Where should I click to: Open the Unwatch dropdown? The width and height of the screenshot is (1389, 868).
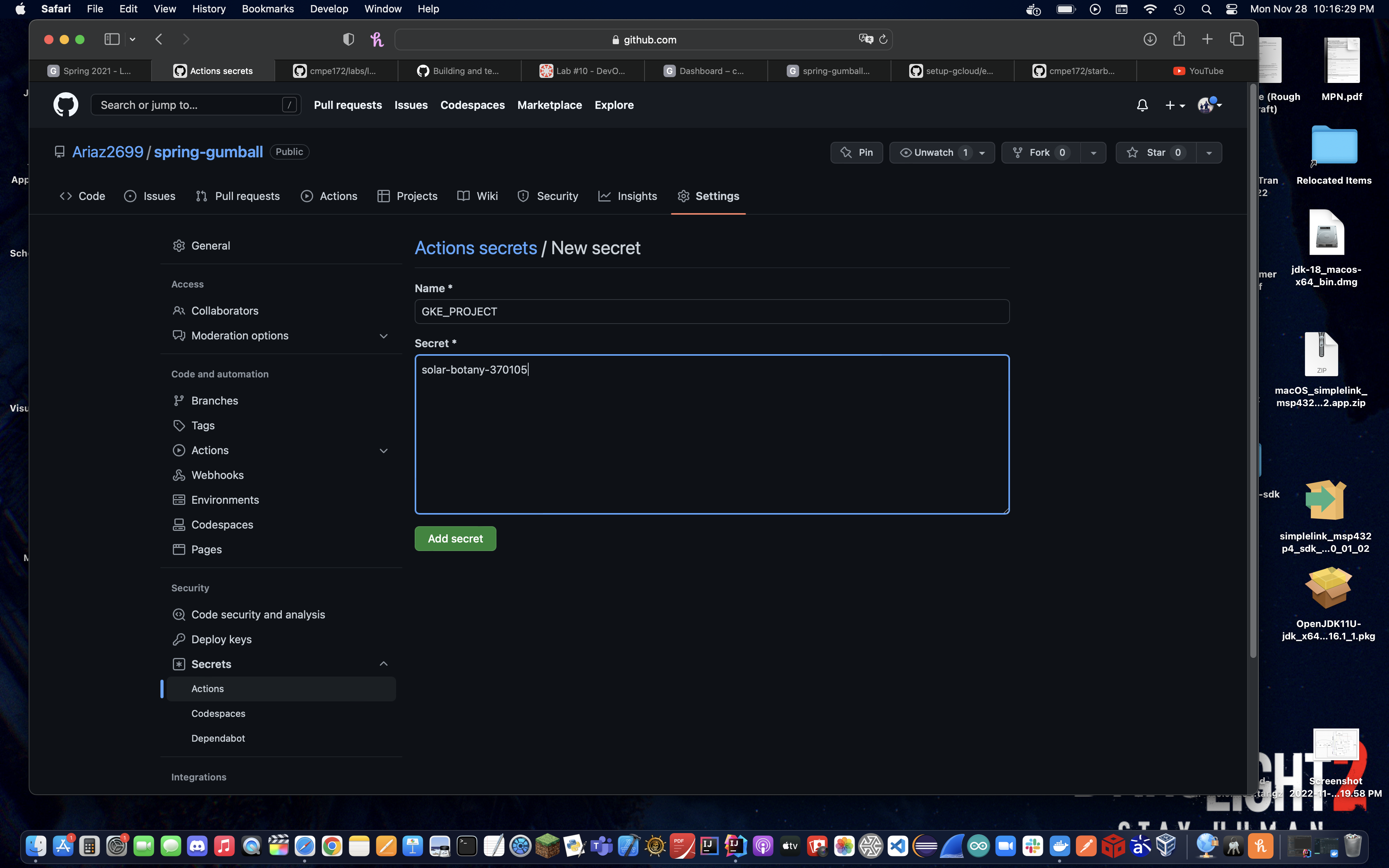(x=942, y=153)
